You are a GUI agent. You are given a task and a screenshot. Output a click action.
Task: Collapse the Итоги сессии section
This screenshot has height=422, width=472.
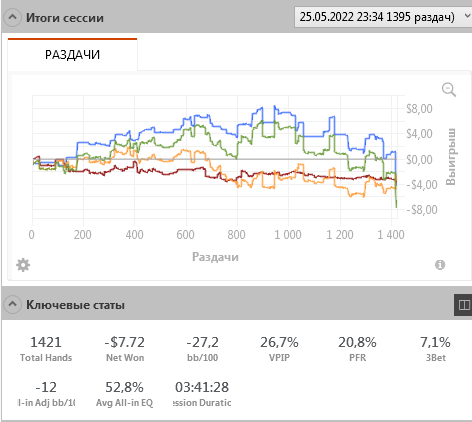click(x=12, y=17)
